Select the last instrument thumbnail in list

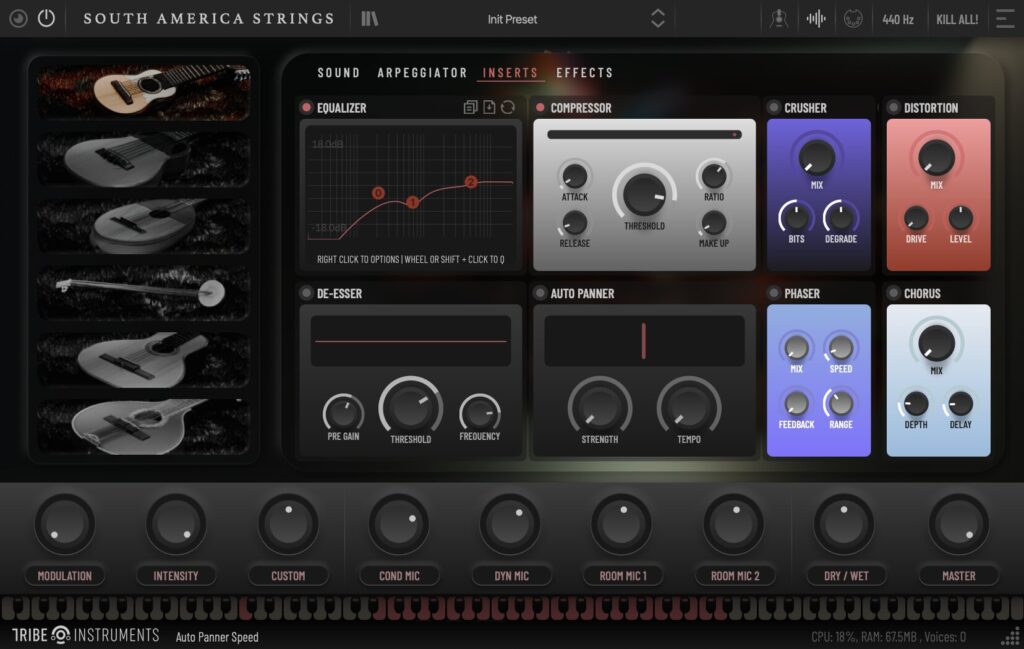click(x=144, y=426)
